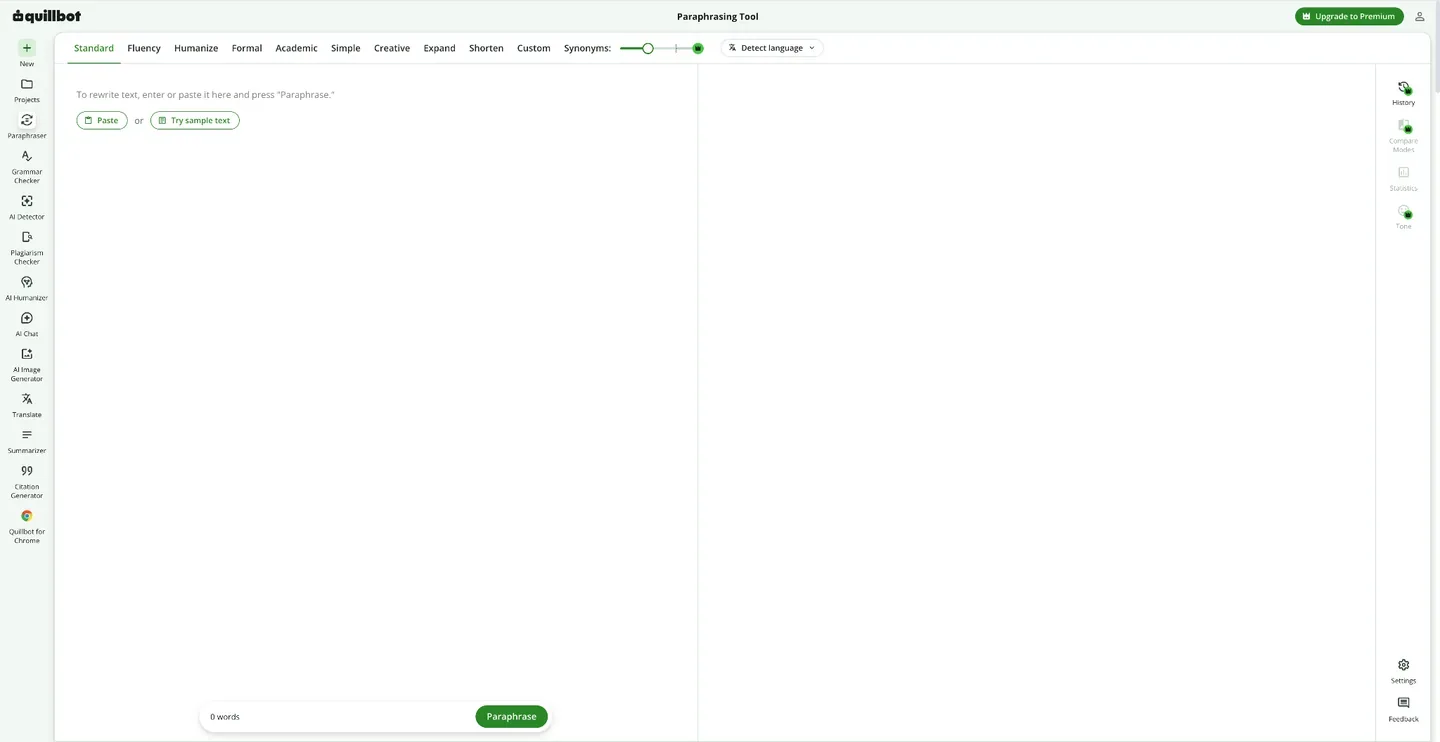The height and width of the screenshot is (742, 1440).
Task: Switch to Expand mode
Action: pos(440,48)
